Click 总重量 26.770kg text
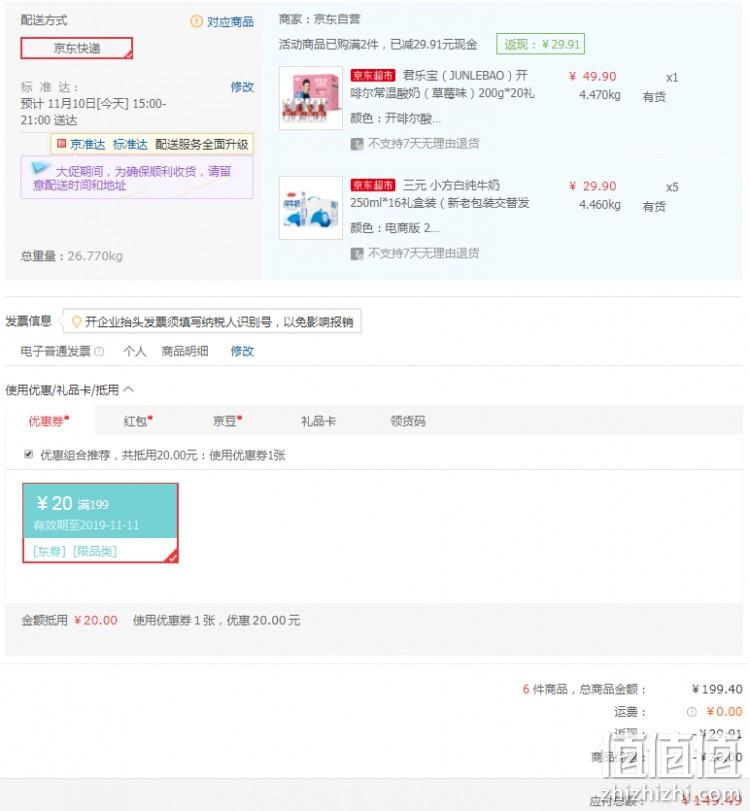The image size is (750, 811). 72,256
